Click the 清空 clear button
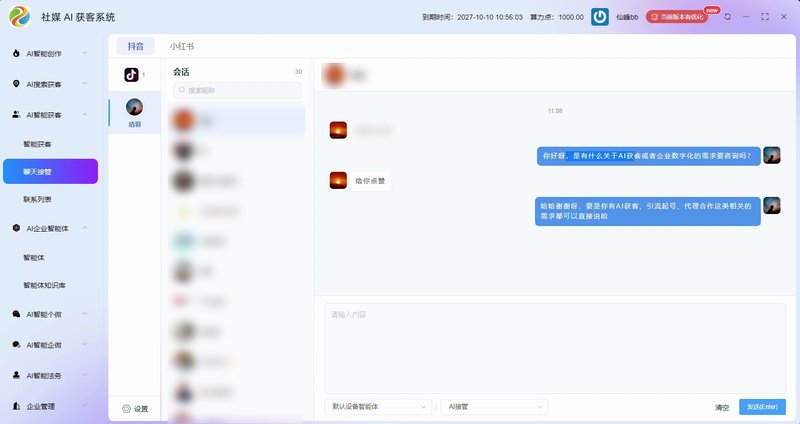 [722, 407]
